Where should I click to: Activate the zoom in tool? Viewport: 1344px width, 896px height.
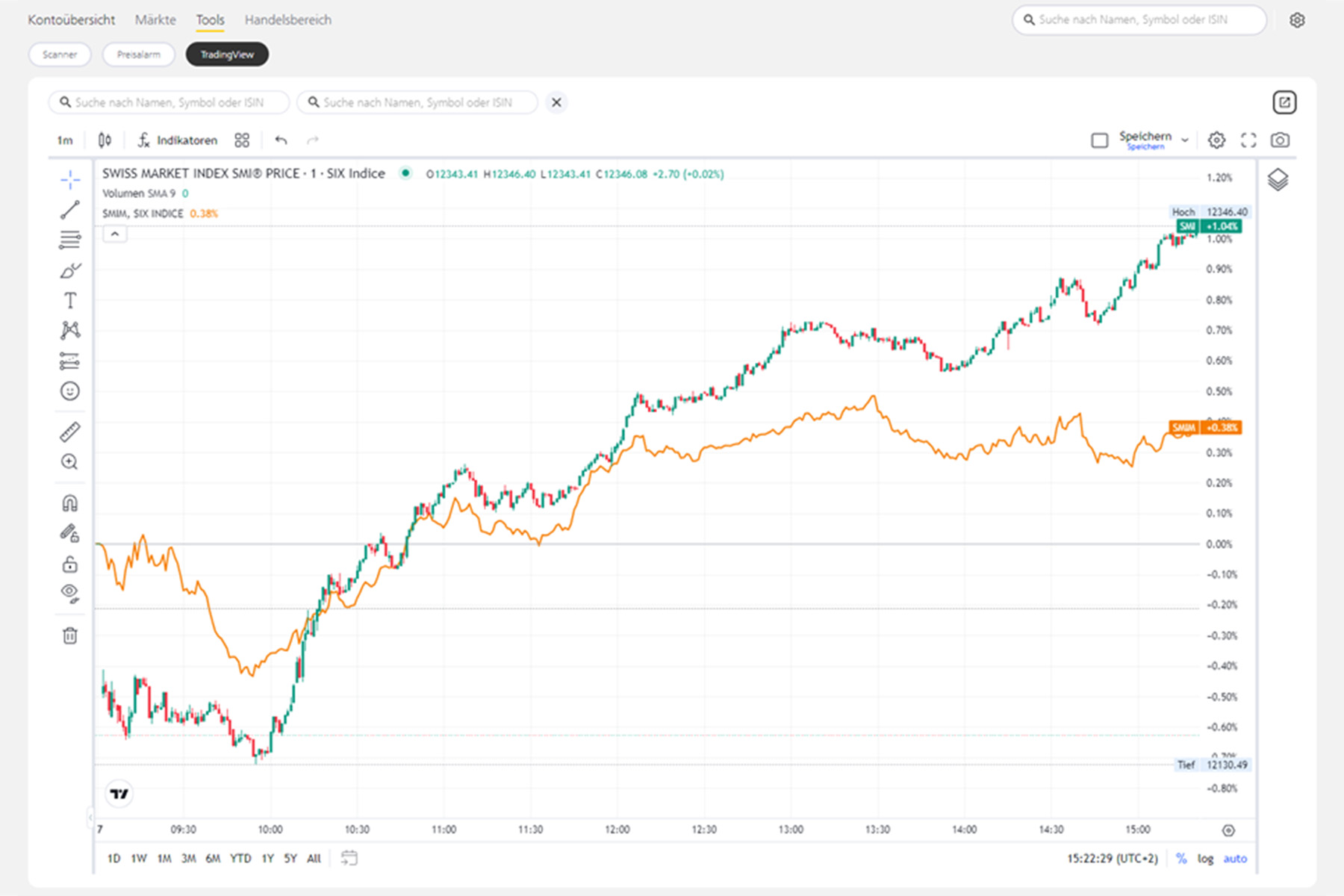(70, 461)
